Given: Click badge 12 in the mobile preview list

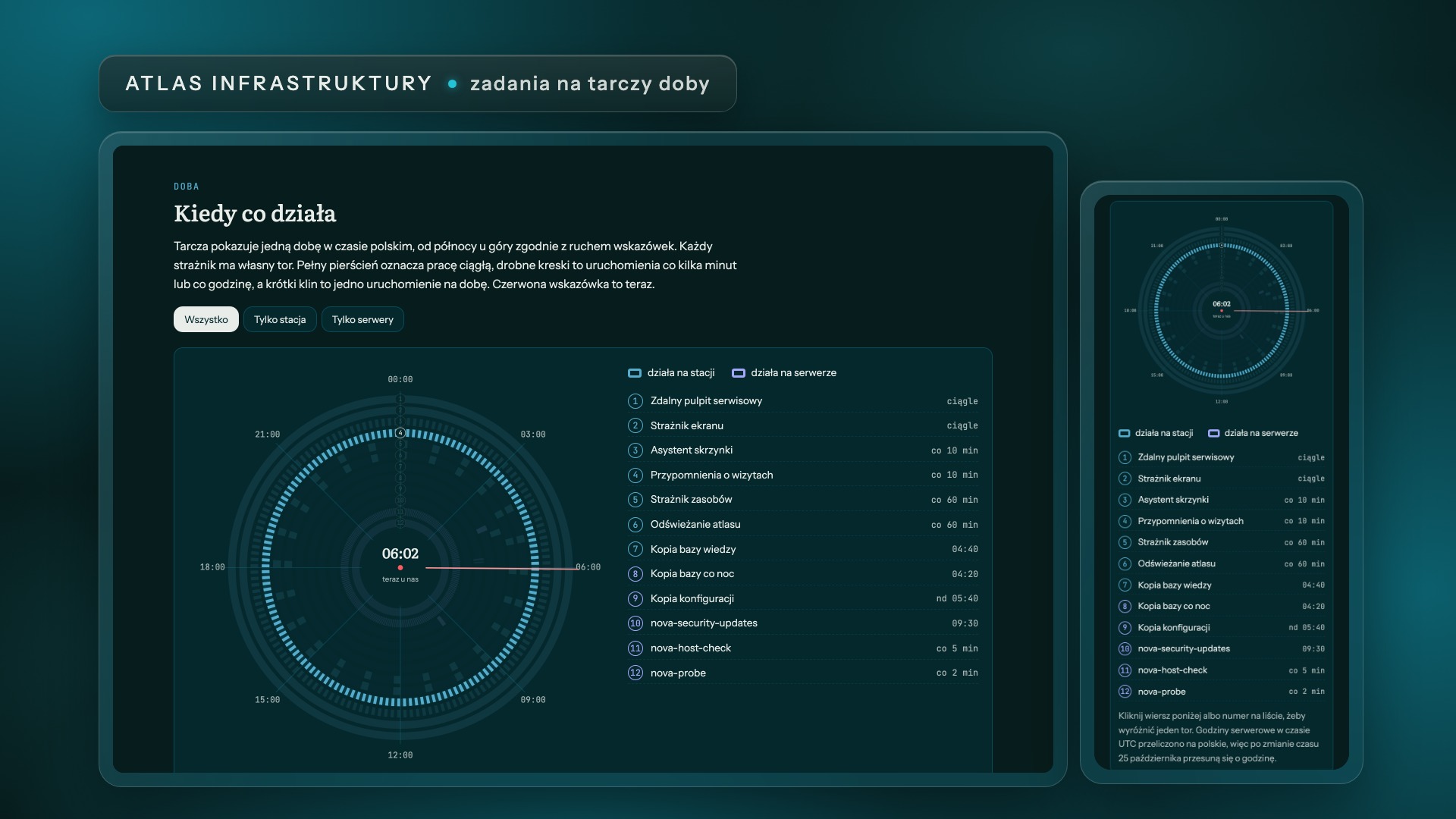Looking at the screenshot, I should [x=1125, y=692].
